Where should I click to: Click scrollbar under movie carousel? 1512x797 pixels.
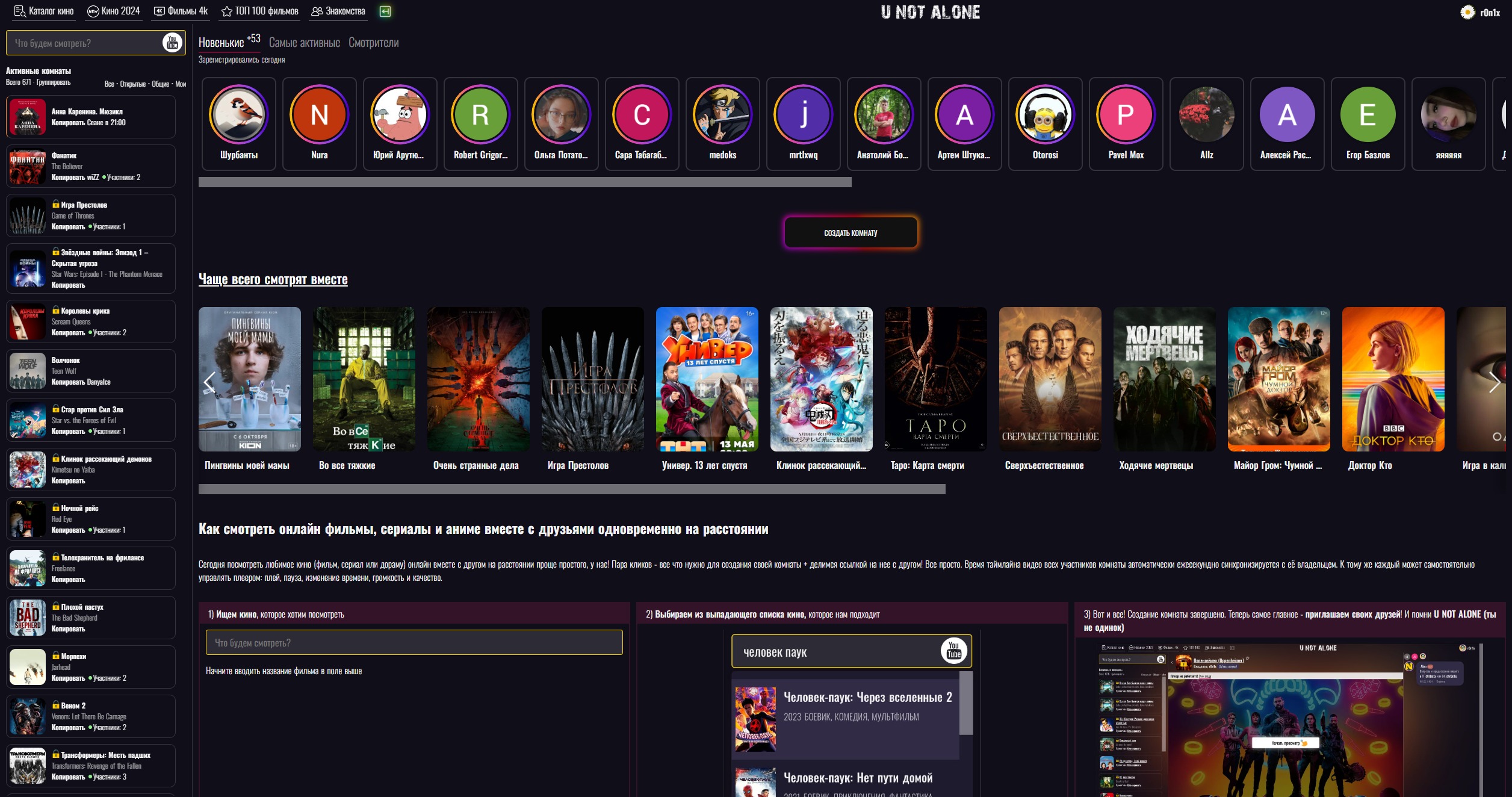pyautogui.click(x=572, y=489)
